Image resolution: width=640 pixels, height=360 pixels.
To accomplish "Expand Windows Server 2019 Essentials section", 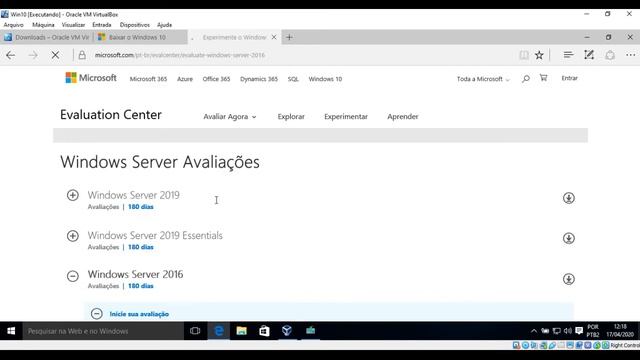I will tap(73, 236).
